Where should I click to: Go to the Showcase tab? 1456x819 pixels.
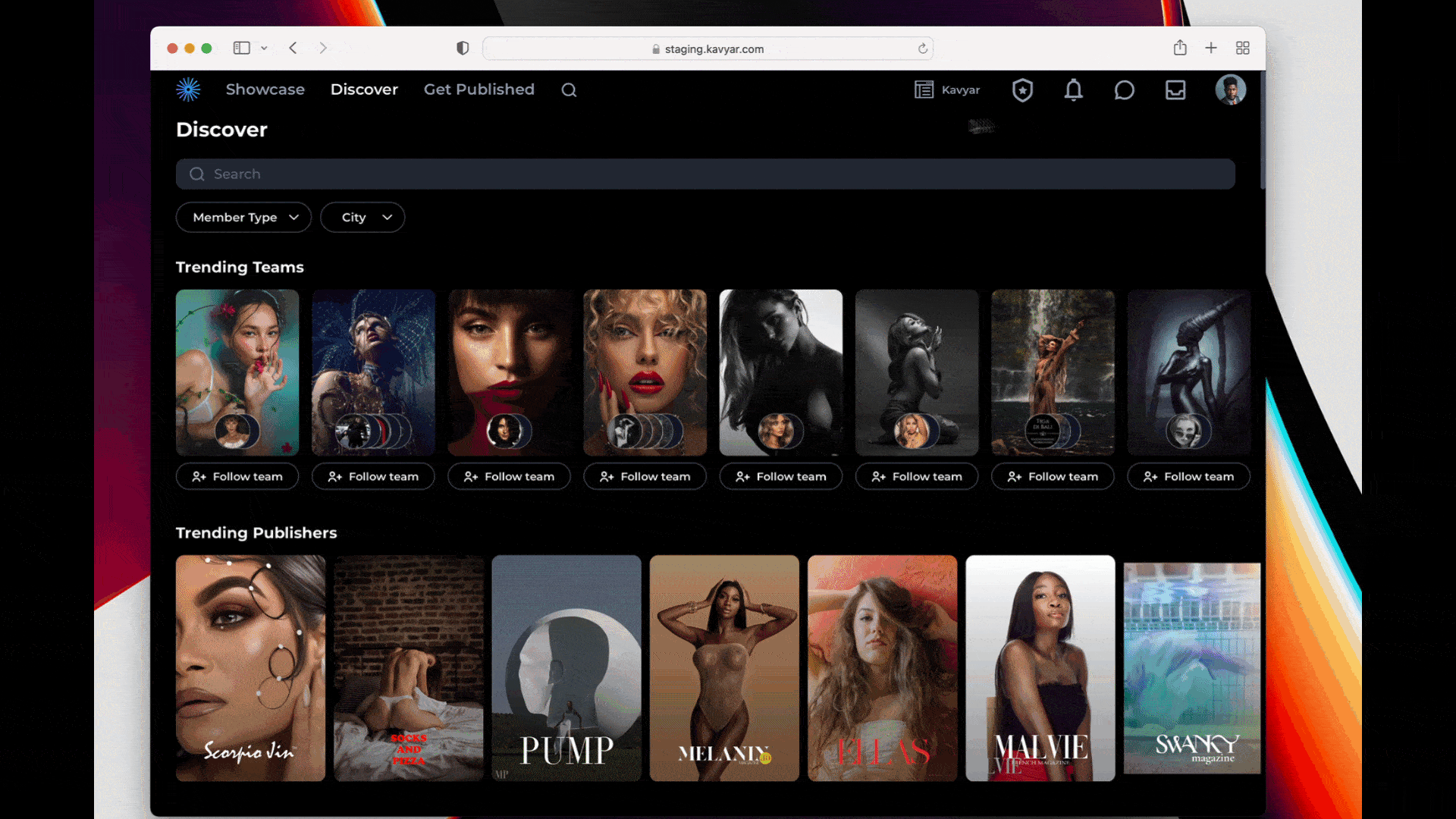pyautogui.click(x=265, y=89)
